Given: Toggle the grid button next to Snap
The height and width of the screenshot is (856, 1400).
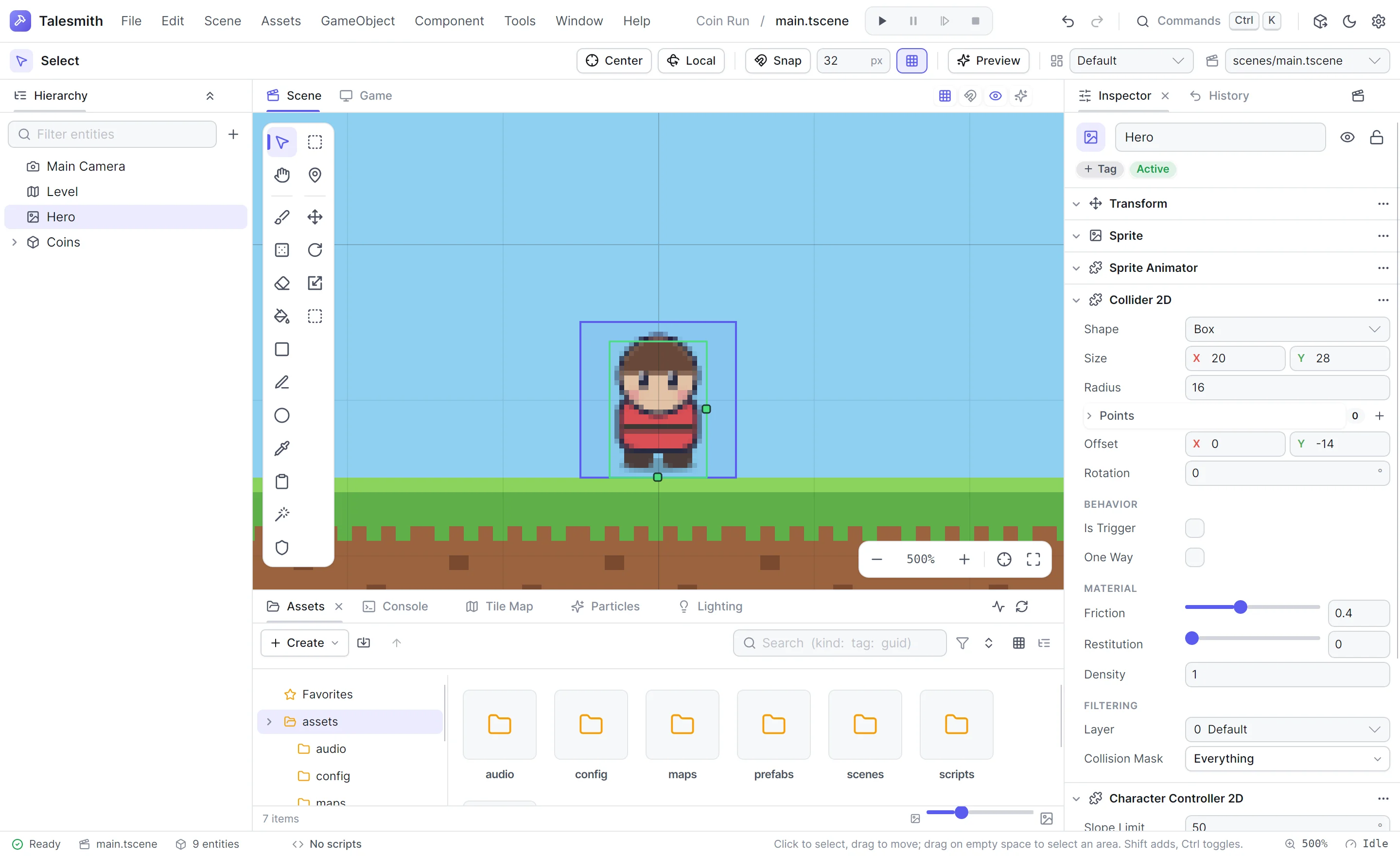Looking at the screenshot, I should click(911, 61).
